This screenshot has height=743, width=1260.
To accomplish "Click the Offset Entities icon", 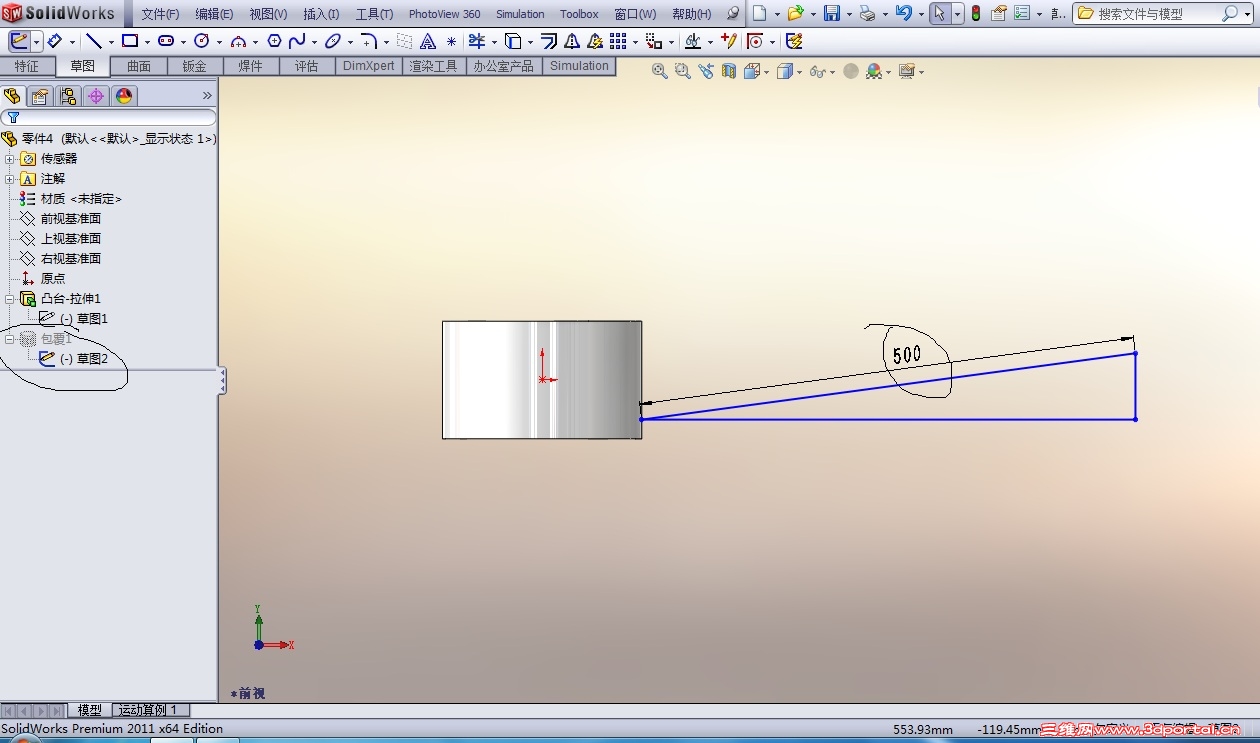I will tap(549, 41).
